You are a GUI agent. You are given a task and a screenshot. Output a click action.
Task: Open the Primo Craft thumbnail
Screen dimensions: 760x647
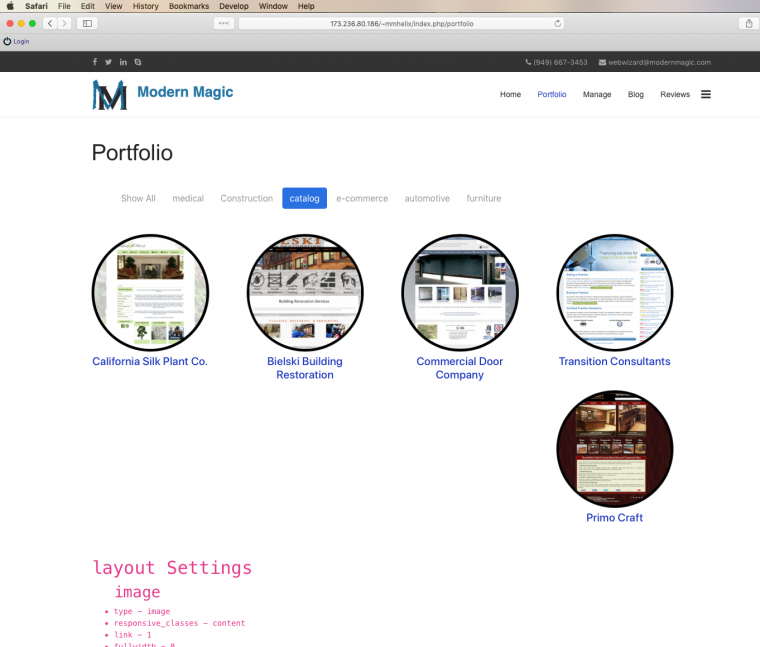click(615, 449)
